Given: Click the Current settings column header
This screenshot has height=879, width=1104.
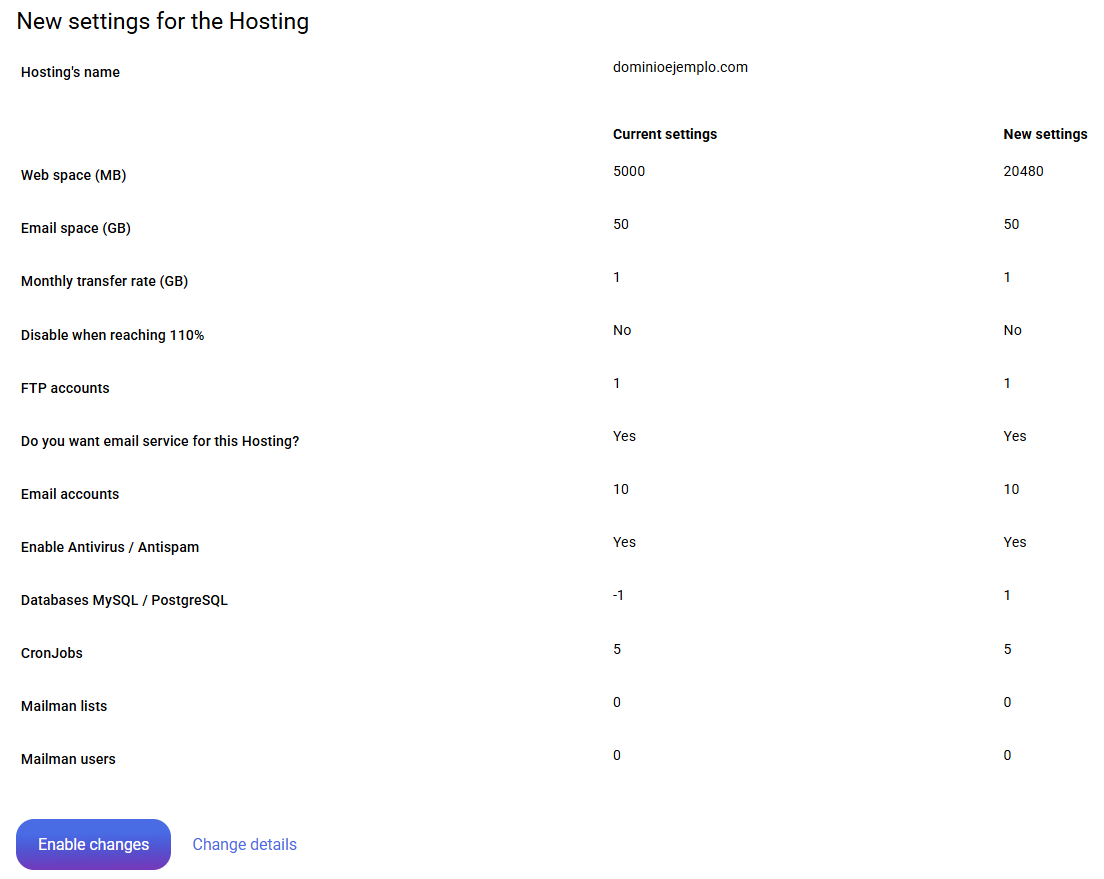Looking at the screenshot, I should click(x=664, y=134).
